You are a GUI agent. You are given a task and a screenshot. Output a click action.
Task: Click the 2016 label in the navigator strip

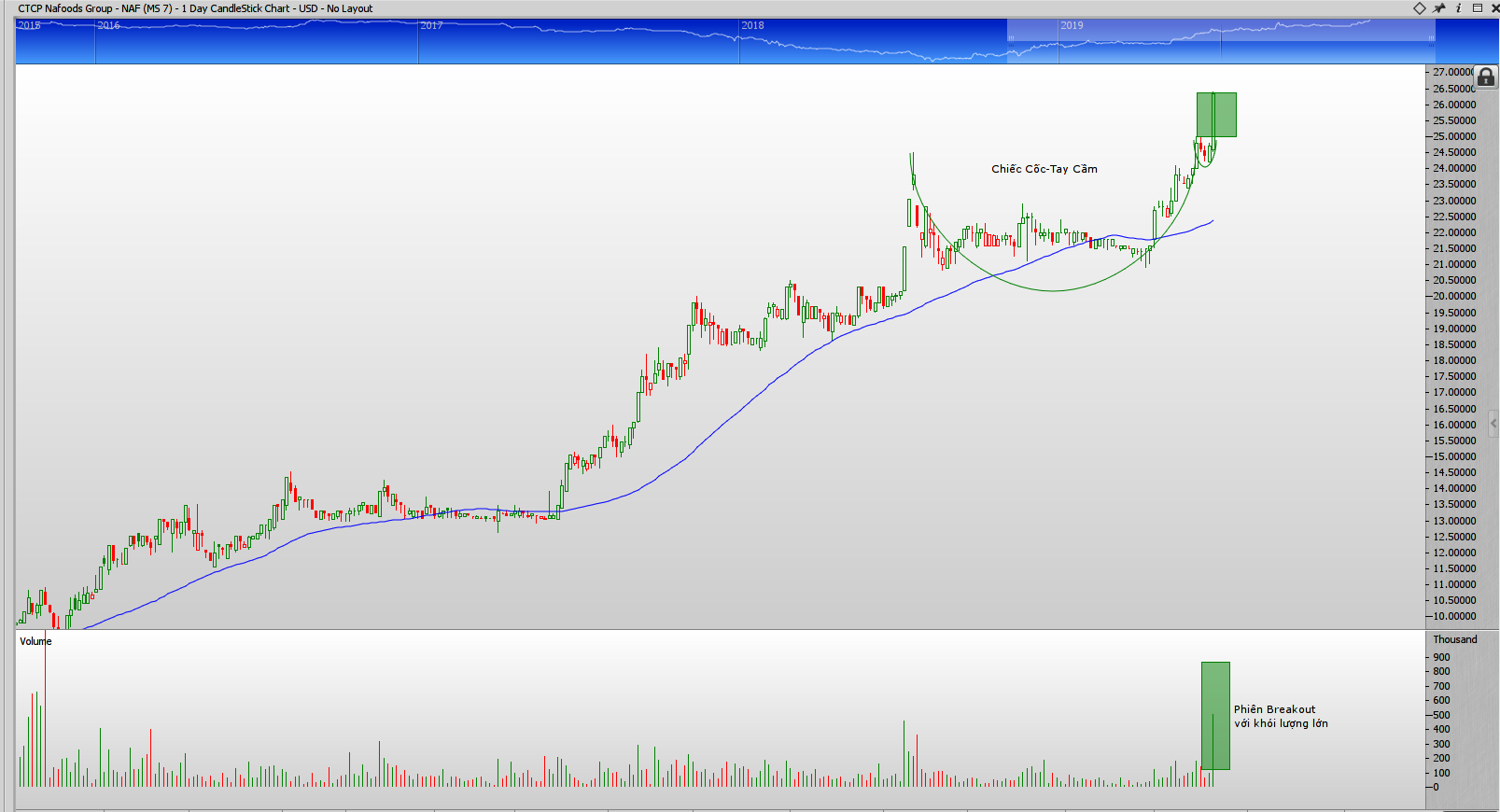point(108,26)
